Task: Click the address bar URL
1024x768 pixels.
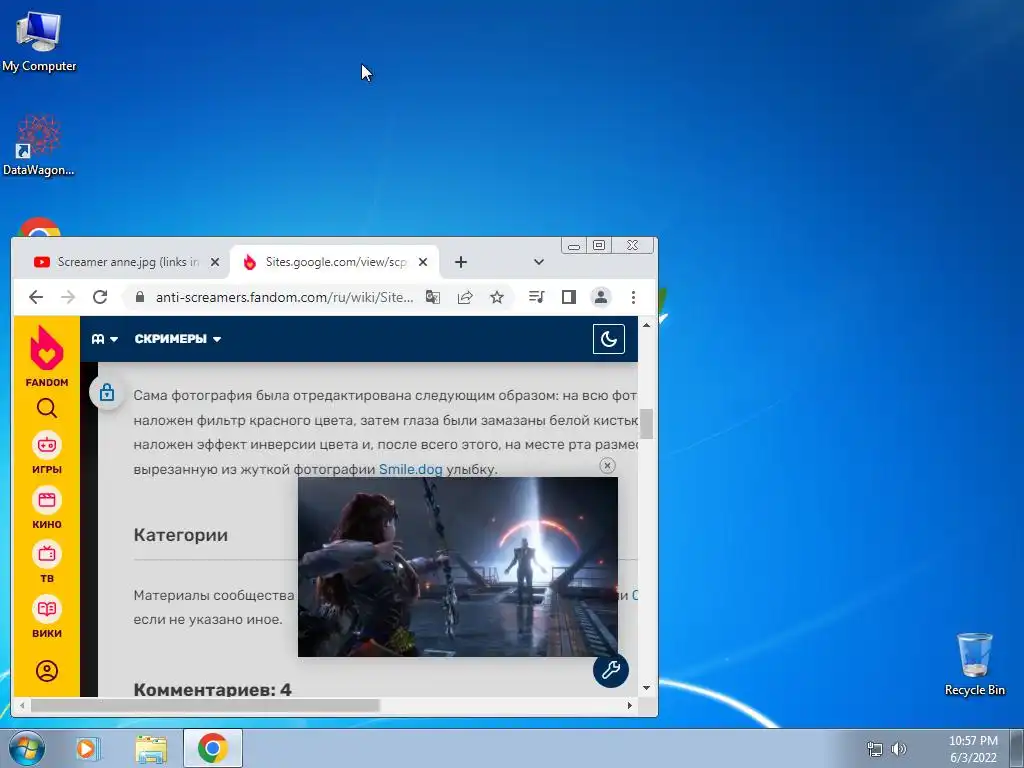Action: click(285, 297)
